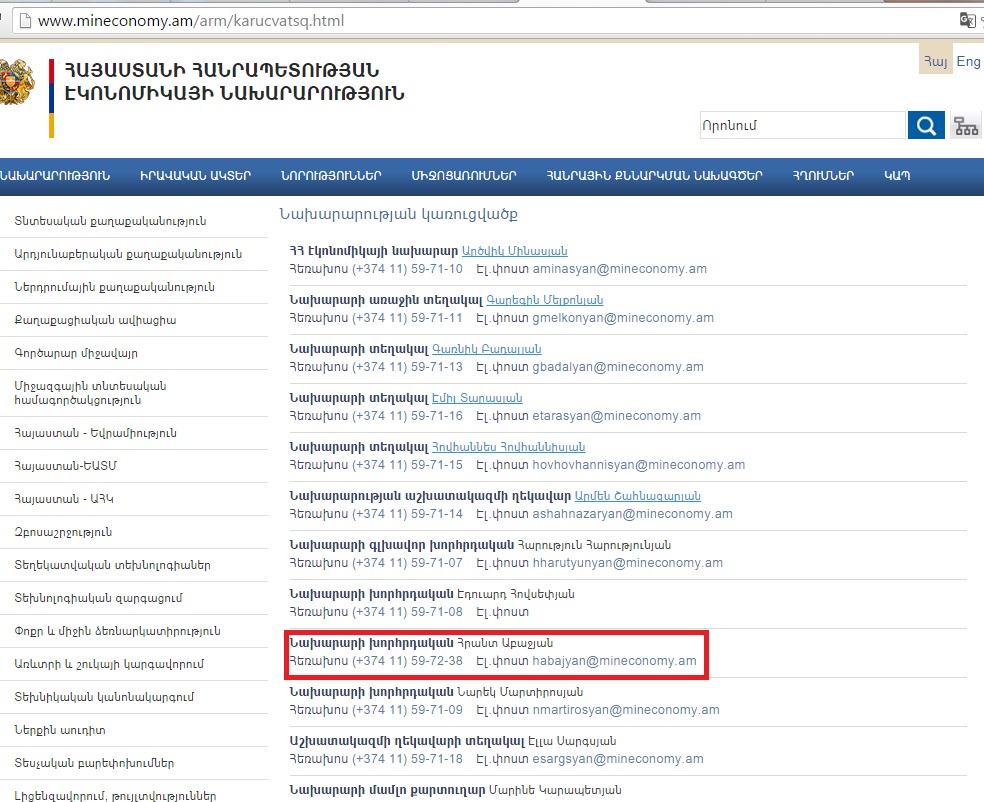Click the blue magnifier search button
Viewport: 984px width, 802px height.
tap(926, 126)
